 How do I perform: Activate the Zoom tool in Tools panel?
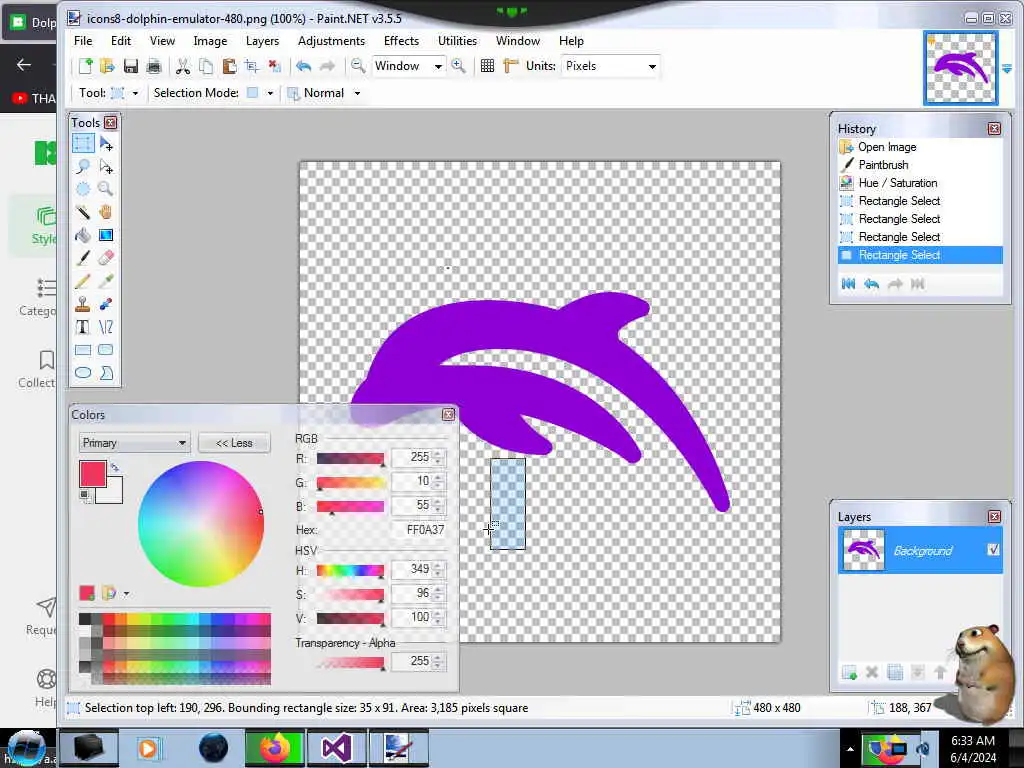[x=106, y=189]
